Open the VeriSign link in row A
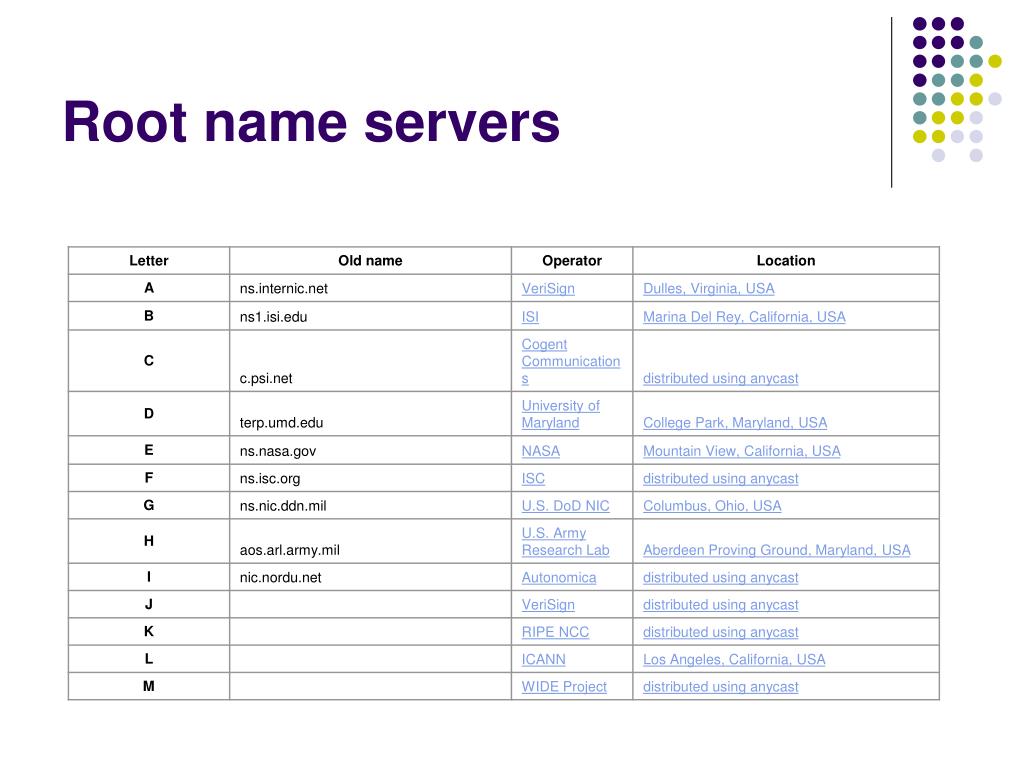 click(x=548, y=289)
